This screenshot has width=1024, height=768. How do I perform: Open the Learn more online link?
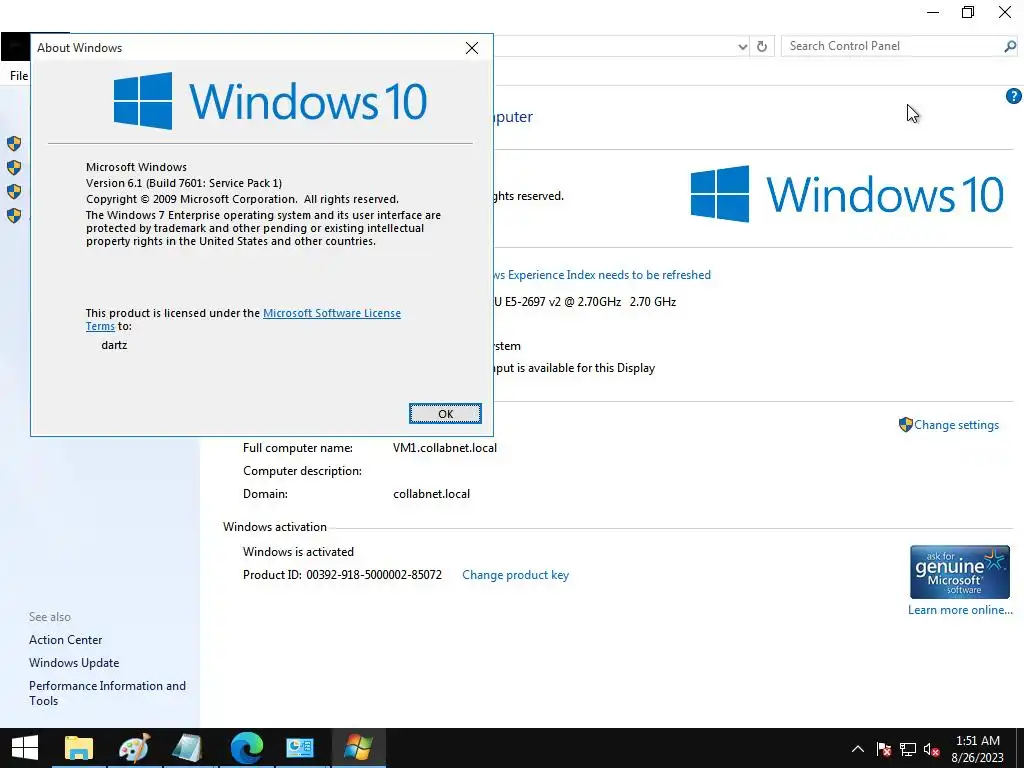point(960,610)
